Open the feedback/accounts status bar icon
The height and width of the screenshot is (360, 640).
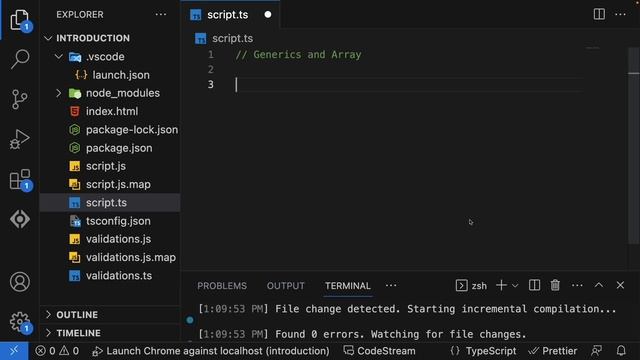point(596,351)
